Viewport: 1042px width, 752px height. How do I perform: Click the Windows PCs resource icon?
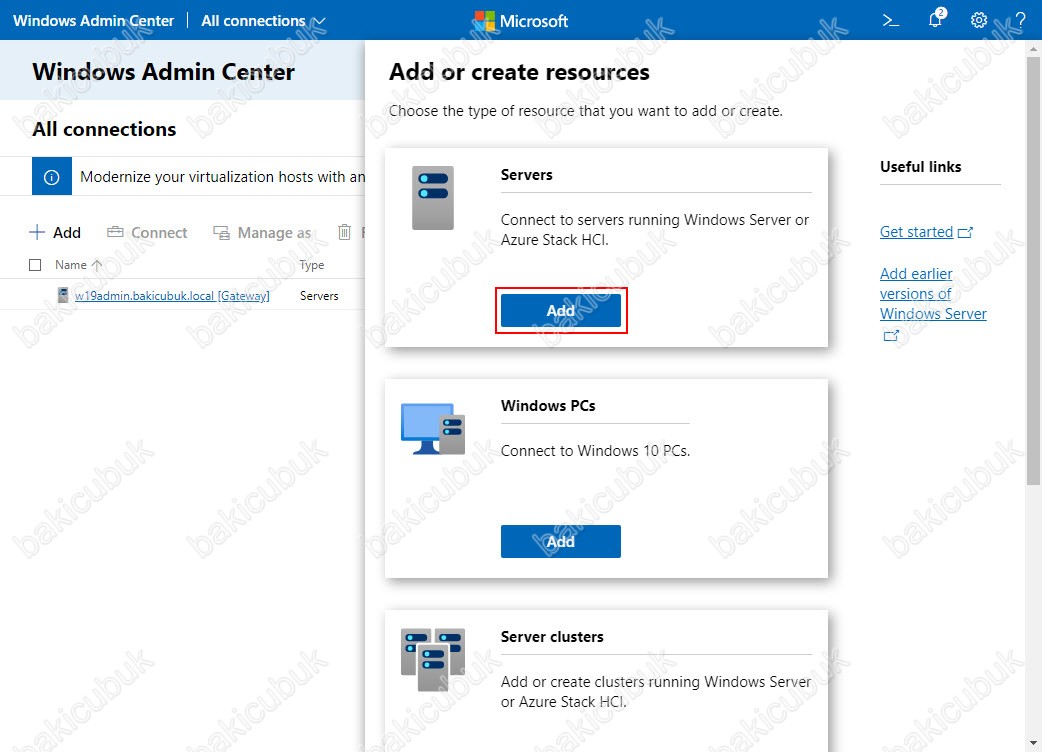(x=433, y=429)
